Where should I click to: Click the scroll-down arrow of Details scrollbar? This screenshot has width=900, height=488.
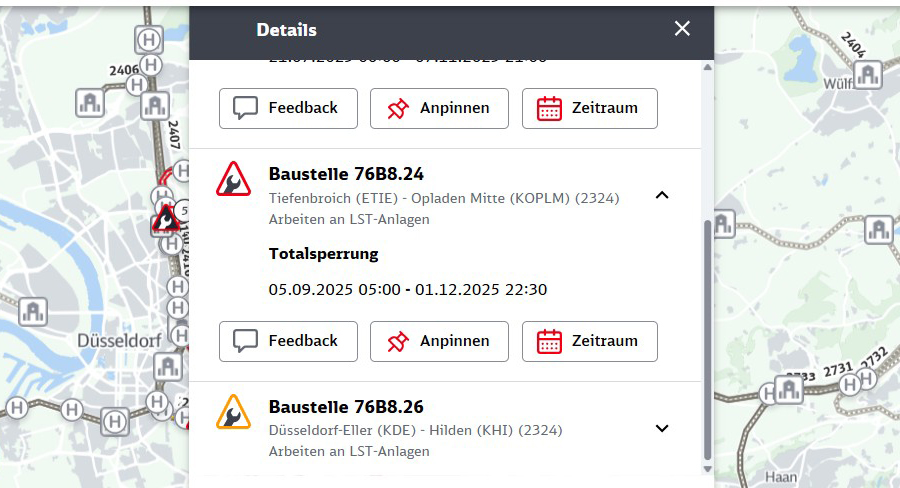(708, 469)
